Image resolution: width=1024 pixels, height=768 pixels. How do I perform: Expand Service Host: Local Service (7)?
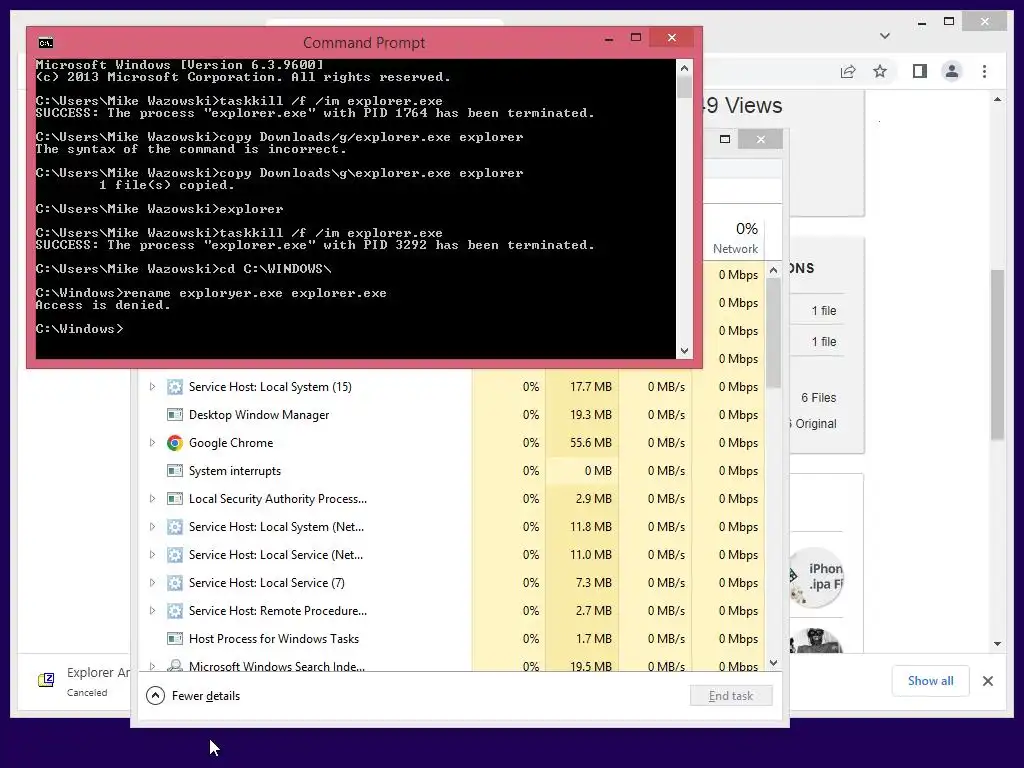pos(152,583)
